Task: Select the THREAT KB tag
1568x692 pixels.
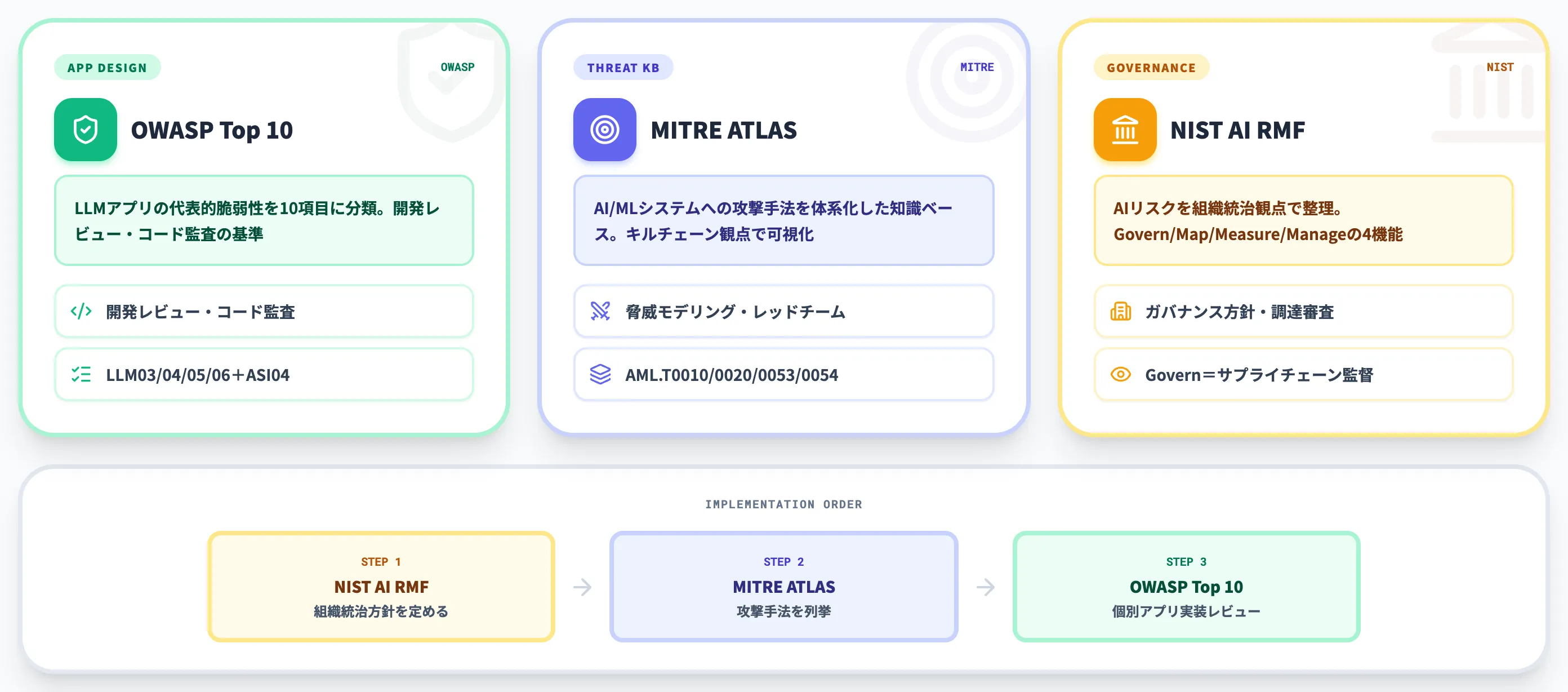Action: tap(623, 68)
